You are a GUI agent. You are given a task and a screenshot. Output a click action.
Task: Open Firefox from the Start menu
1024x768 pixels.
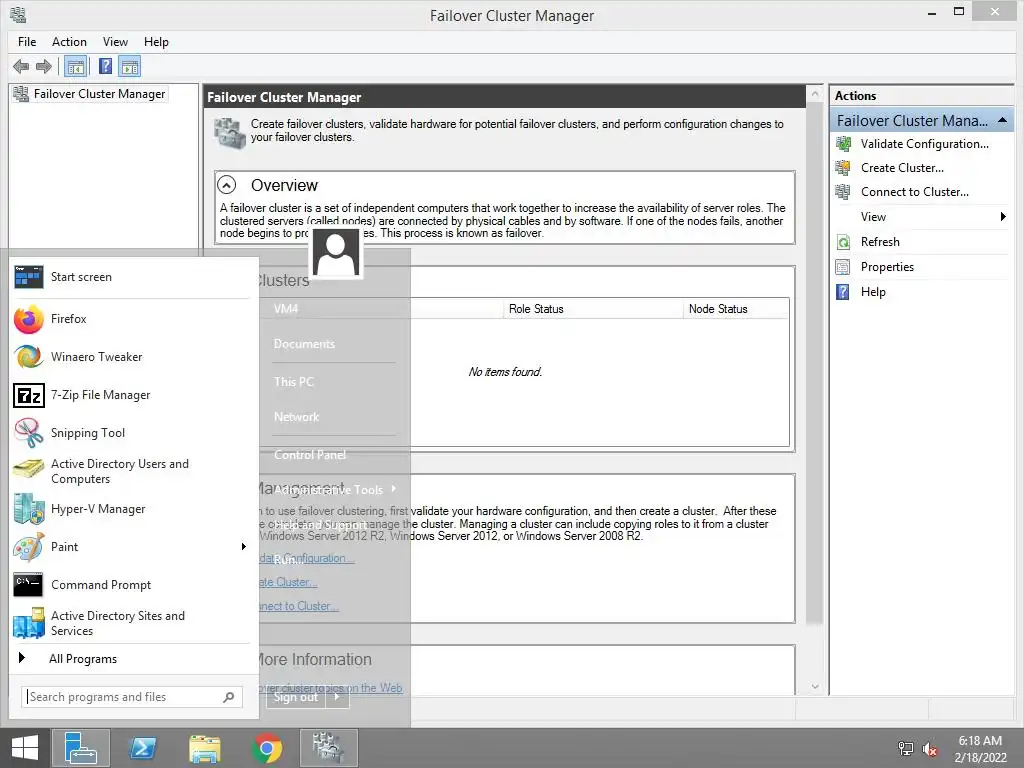tap(131, 319)
